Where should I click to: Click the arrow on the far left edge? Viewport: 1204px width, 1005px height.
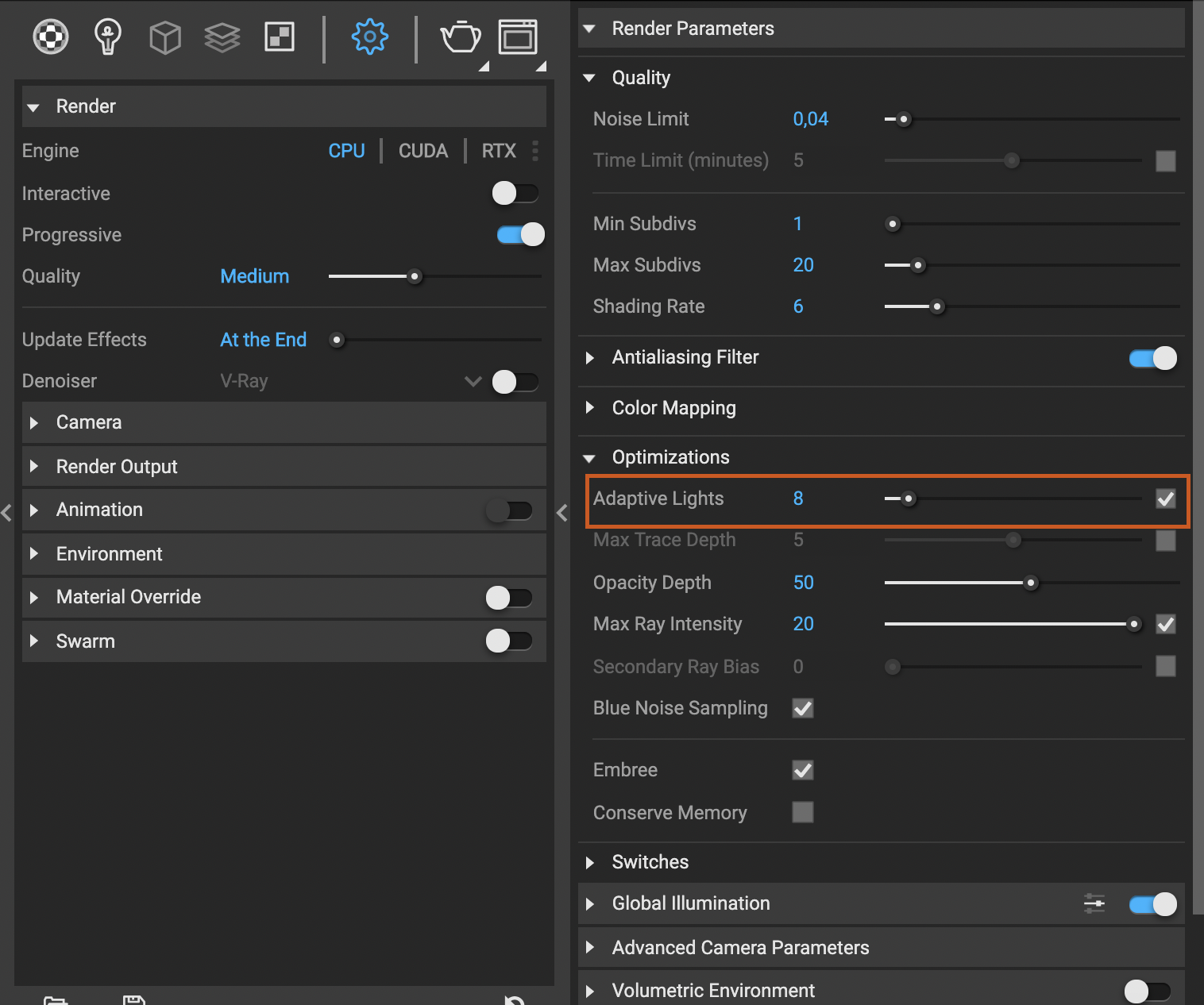tap(6, 513)
